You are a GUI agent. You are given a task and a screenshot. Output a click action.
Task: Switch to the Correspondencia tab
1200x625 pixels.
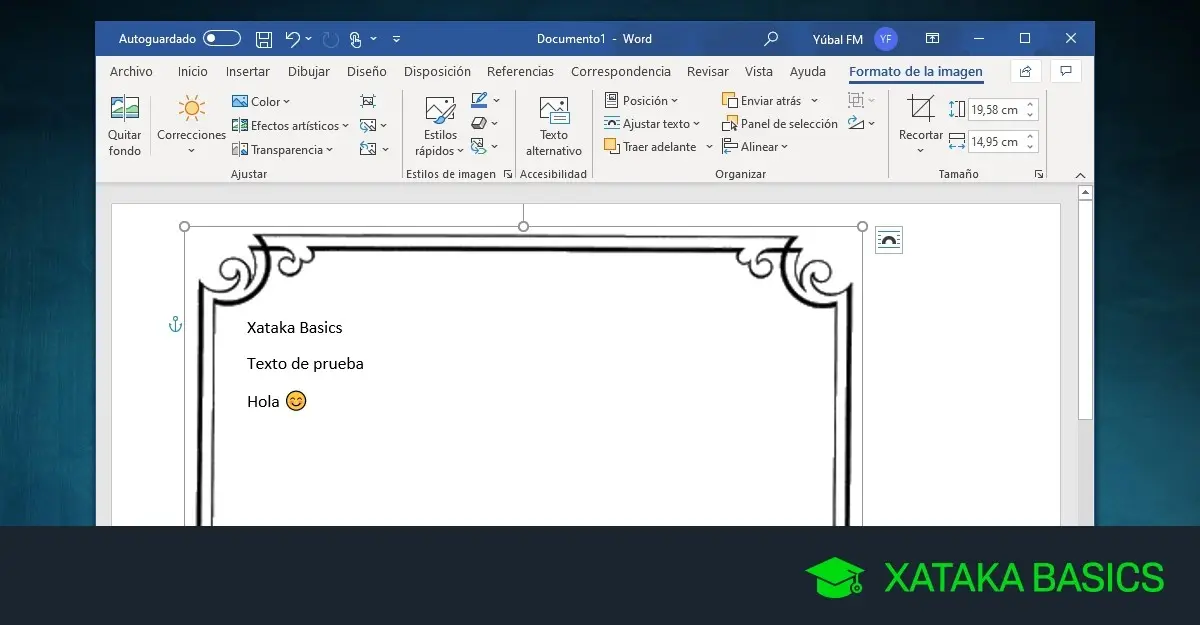tap(621, 71)
